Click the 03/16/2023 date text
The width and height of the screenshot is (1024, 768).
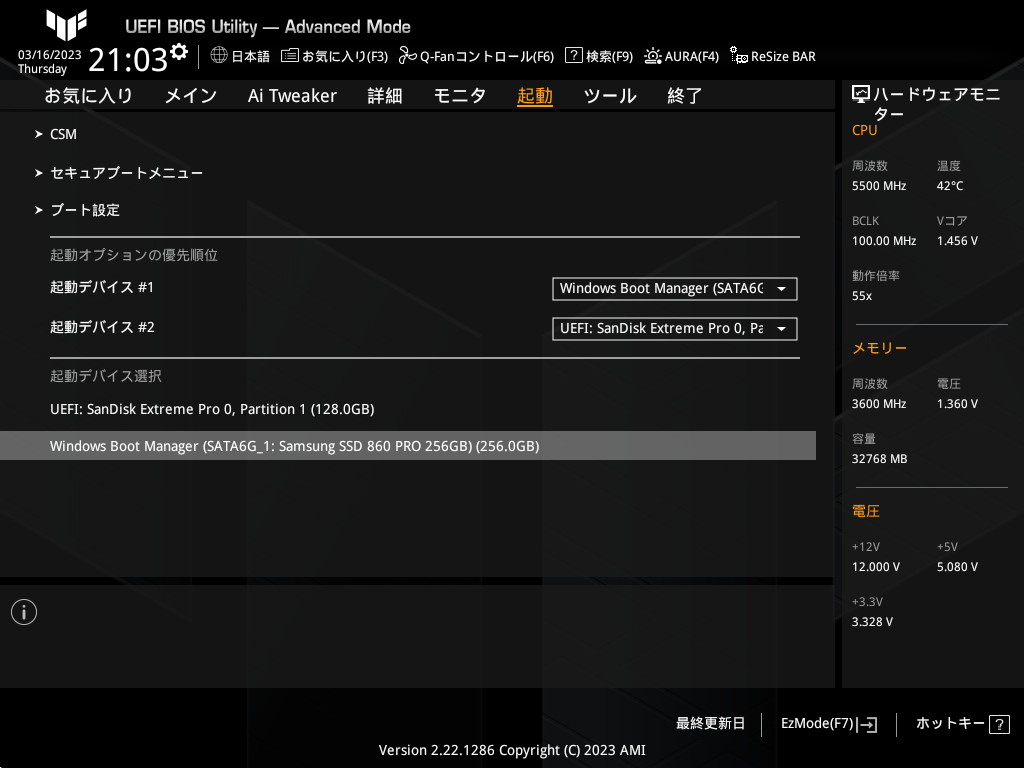[x=50, y=55]
